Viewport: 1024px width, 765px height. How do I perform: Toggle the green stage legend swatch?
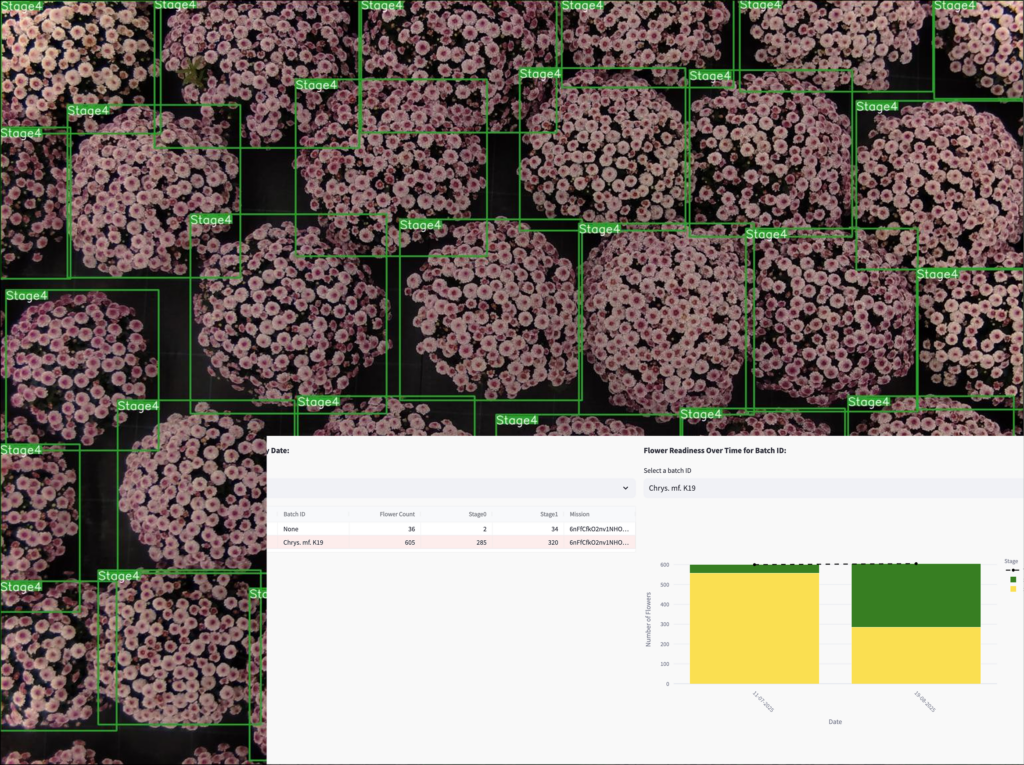(x=1013, y=579)
